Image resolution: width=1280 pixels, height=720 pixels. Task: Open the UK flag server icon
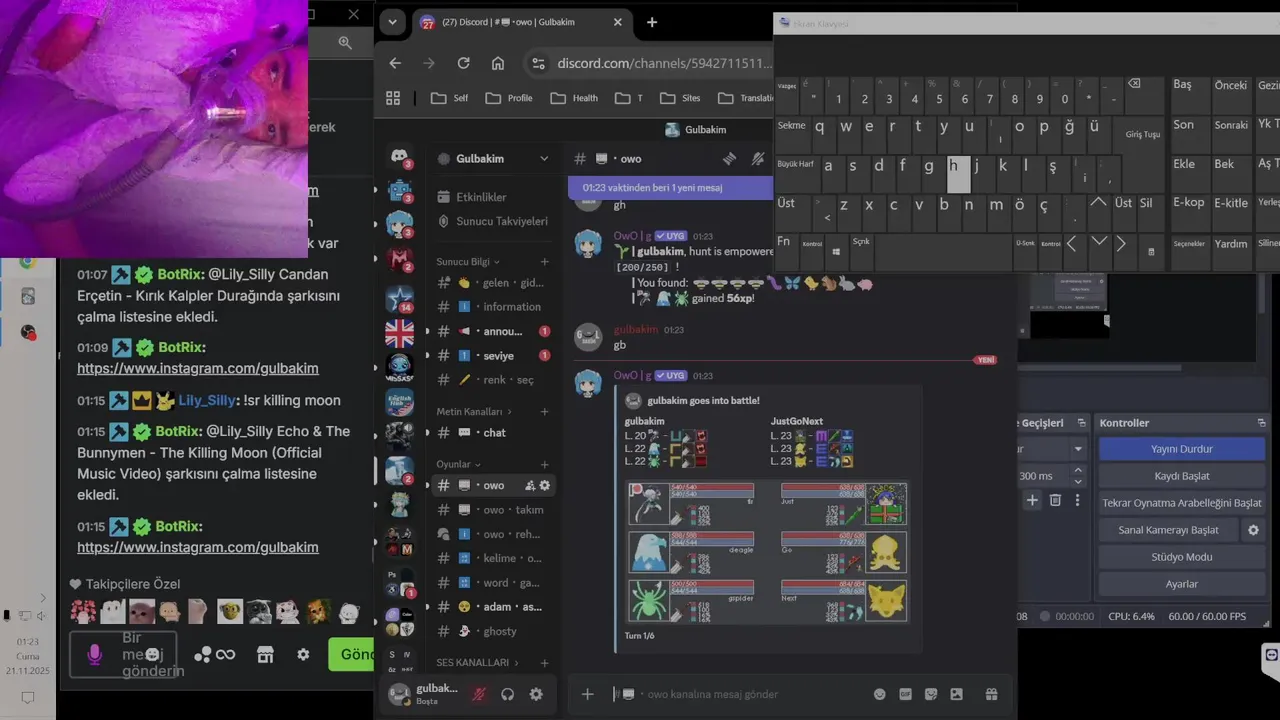coord(399,333)
